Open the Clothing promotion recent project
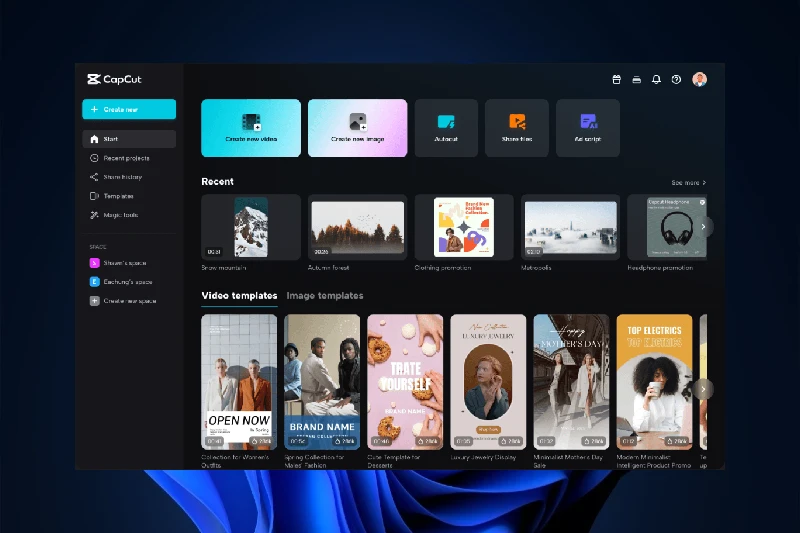 464,227
